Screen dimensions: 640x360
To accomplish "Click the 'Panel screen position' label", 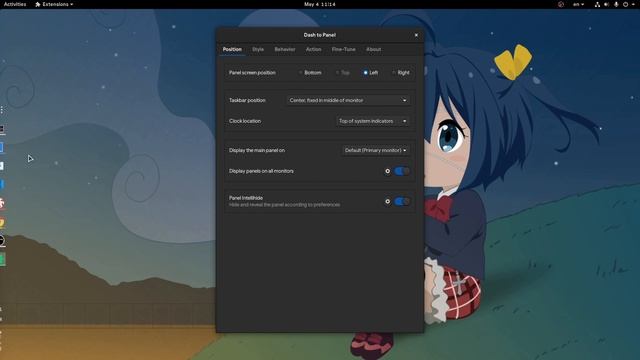I will [252, 73].
